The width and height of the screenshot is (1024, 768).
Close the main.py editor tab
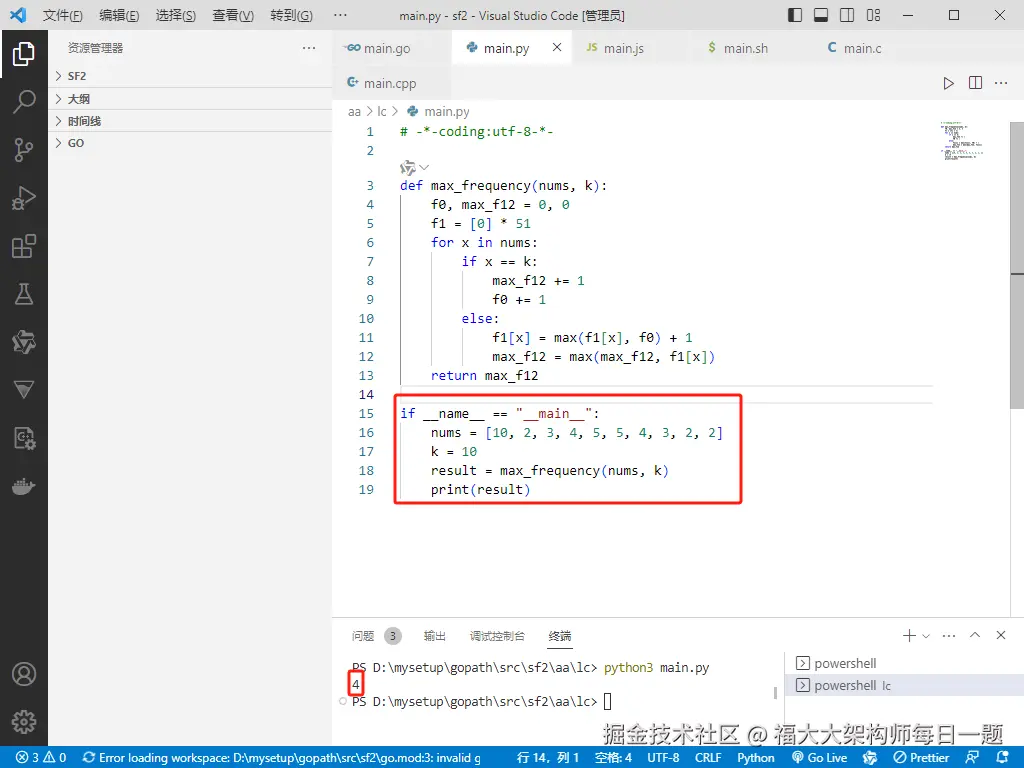tap(556, 47)
